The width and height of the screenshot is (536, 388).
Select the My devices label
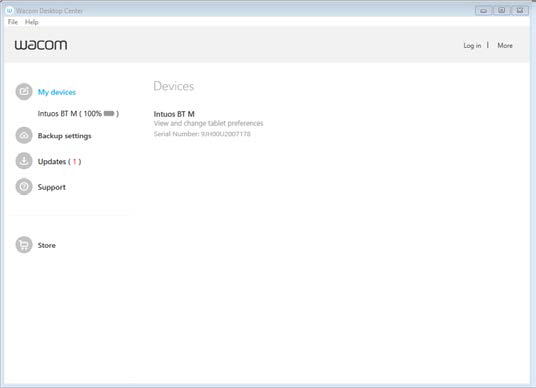point(57,92)
